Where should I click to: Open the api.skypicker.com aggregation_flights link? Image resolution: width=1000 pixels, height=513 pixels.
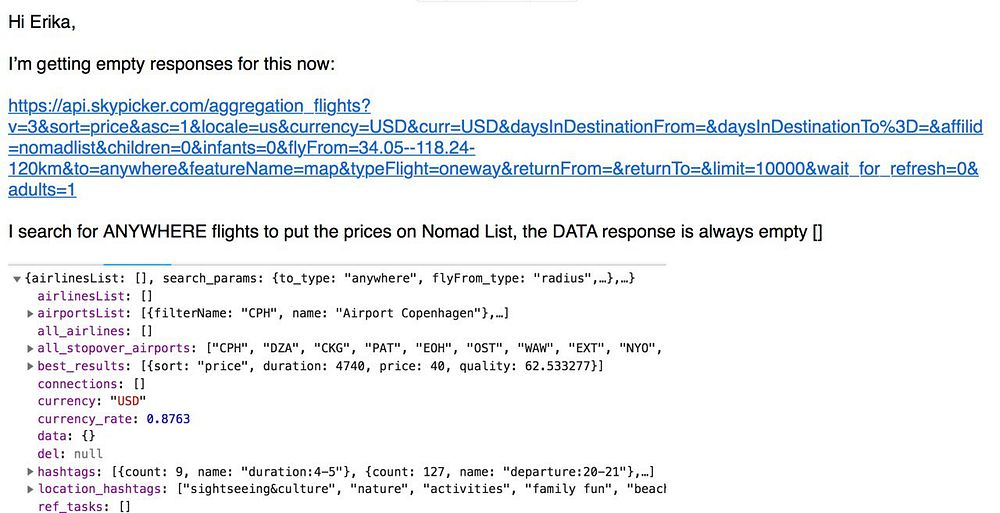pos(495,147)
